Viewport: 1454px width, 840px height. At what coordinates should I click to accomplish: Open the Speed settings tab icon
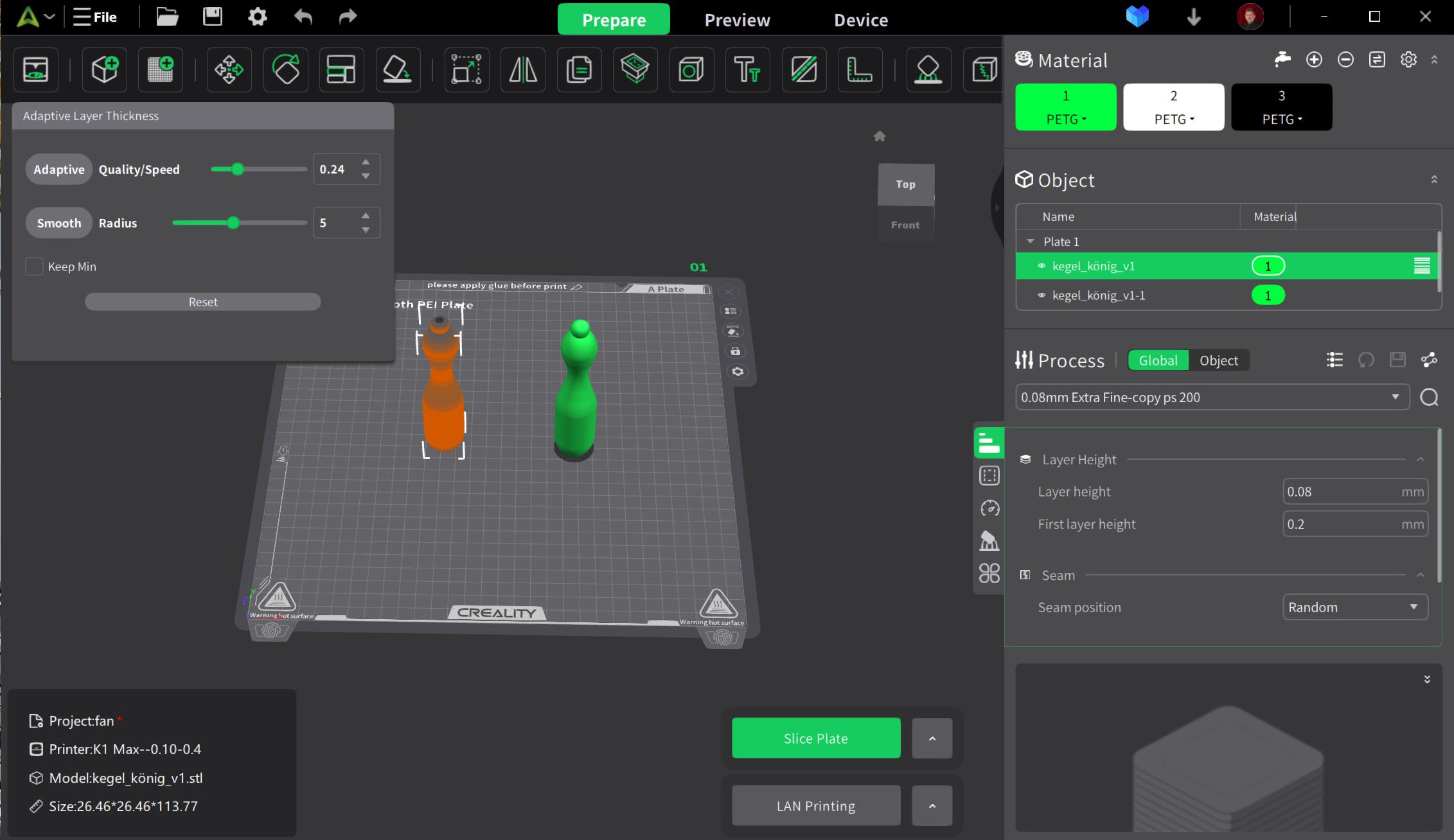pyautogui.click(x=989, y=509)
